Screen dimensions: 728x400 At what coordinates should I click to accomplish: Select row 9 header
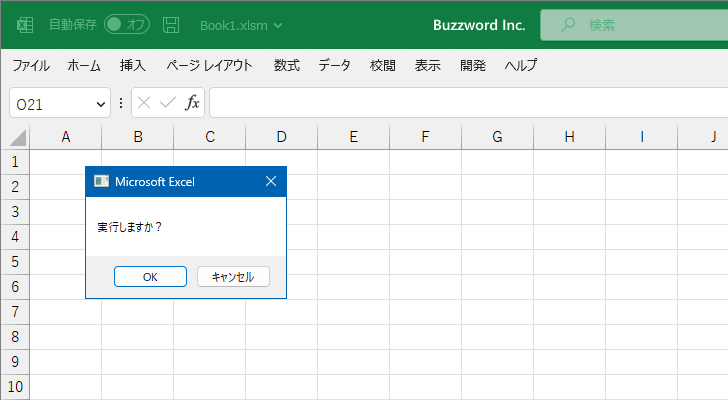[x=15, y=362]
